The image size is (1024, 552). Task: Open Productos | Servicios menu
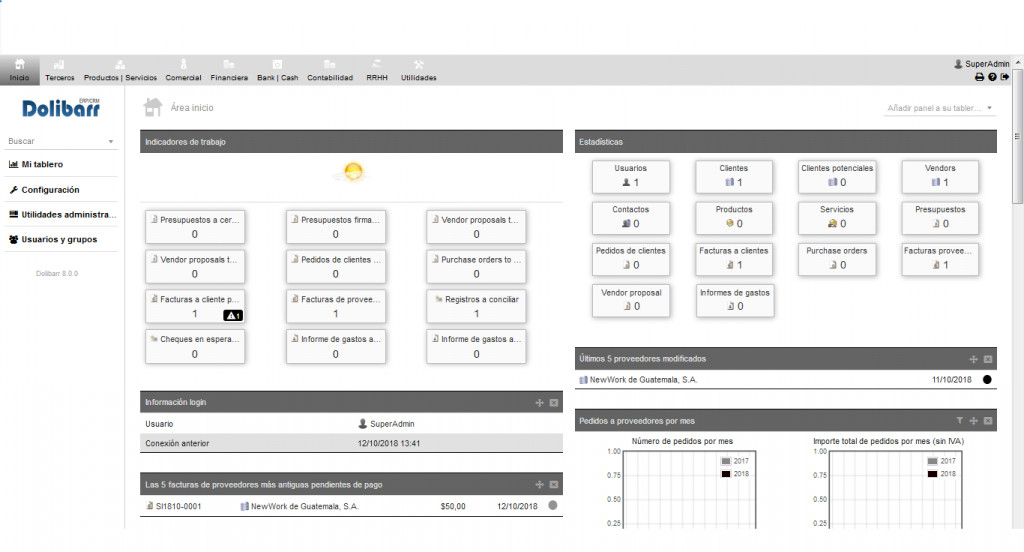pos(120,70)
